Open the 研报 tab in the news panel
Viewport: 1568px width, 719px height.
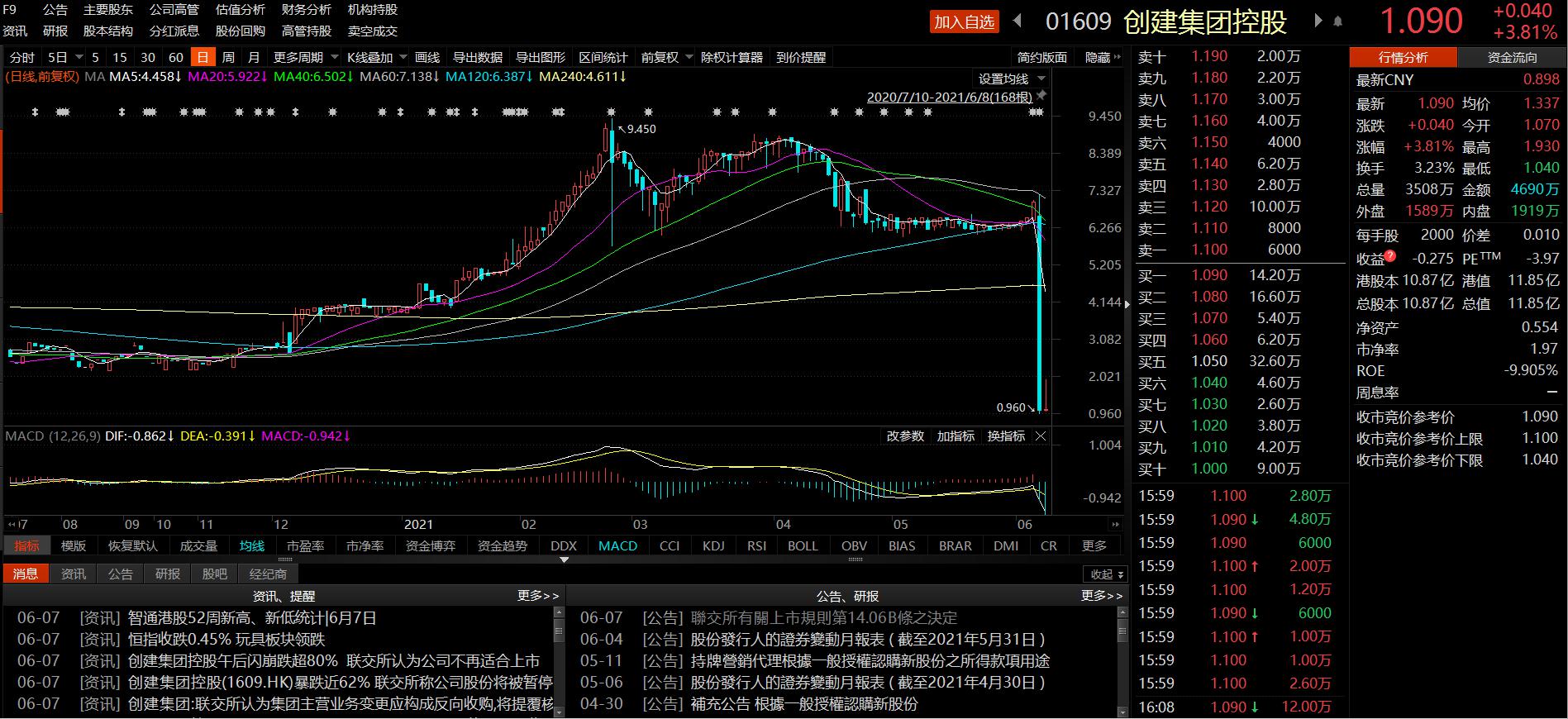[x=167, y=574]
